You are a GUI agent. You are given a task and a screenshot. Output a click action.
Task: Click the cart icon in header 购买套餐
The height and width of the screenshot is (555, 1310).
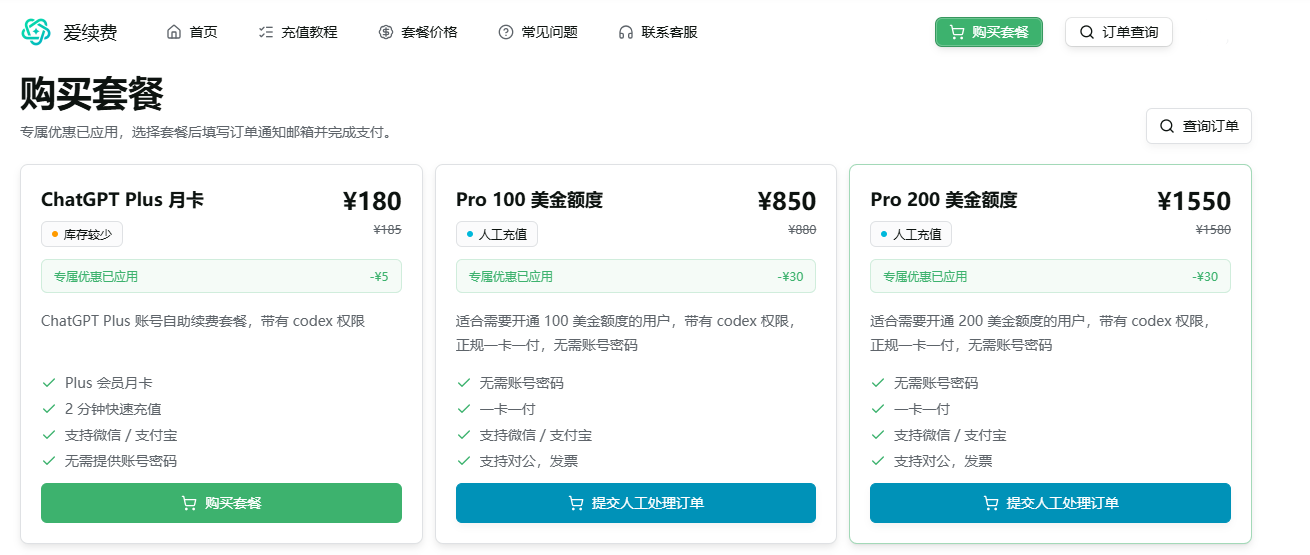coord(957,32)
